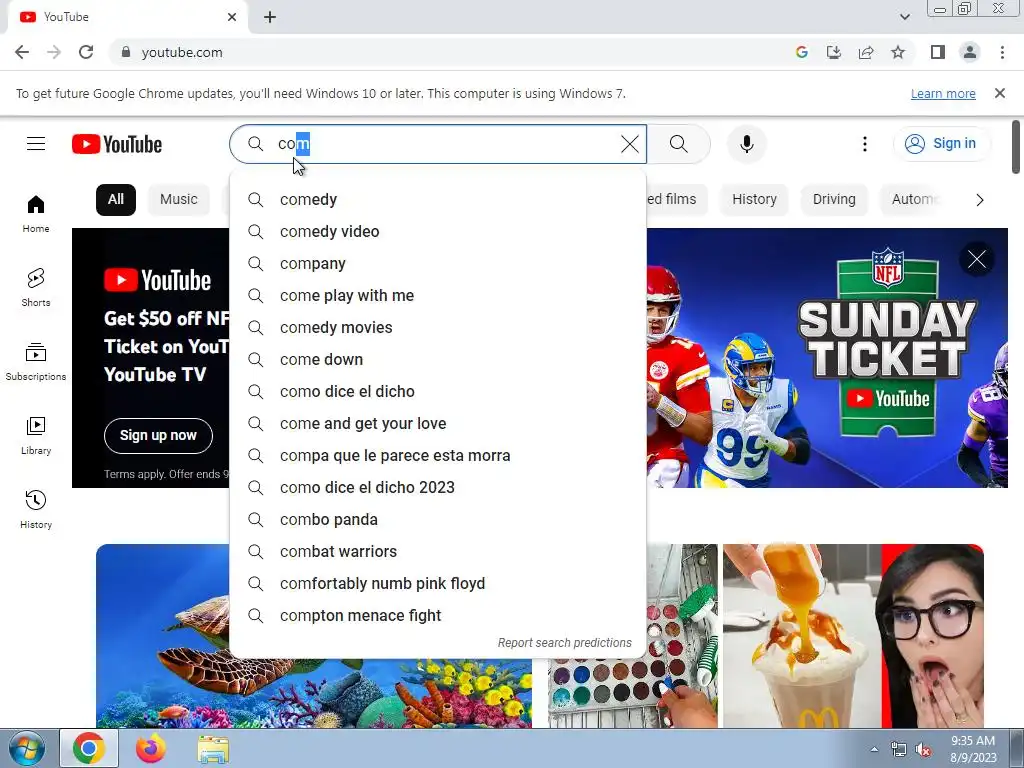Choose the 'come down' suggestion
The width and height of the screenshot is (1024, 768).
(x=438, y=360)
